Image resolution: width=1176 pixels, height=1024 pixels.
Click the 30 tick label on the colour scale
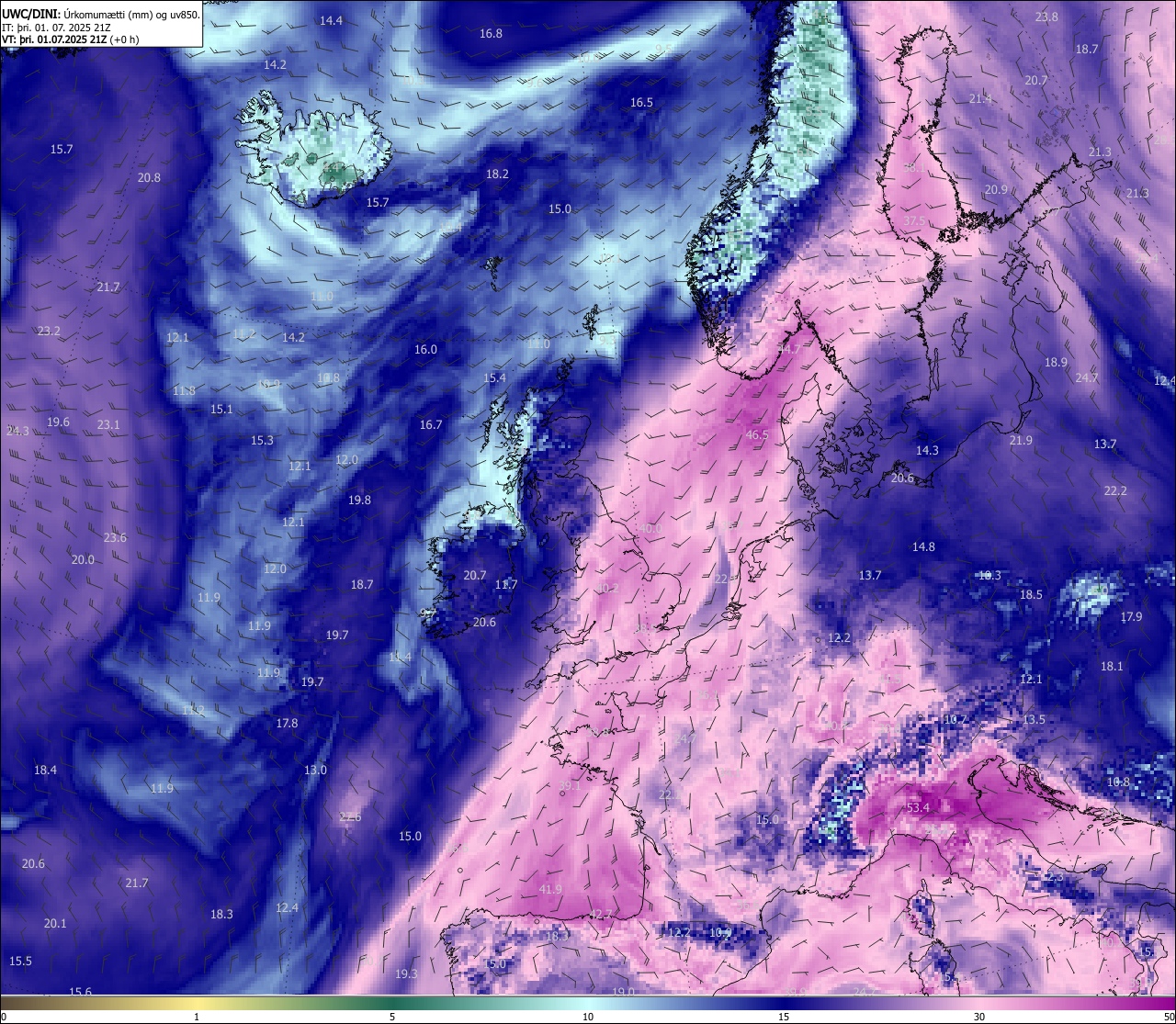[979, 1017]
